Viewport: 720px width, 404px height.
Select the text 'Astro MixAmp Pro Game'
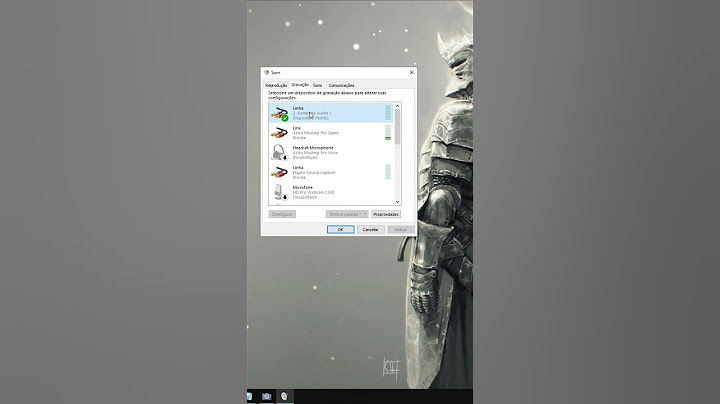point(315,133)
